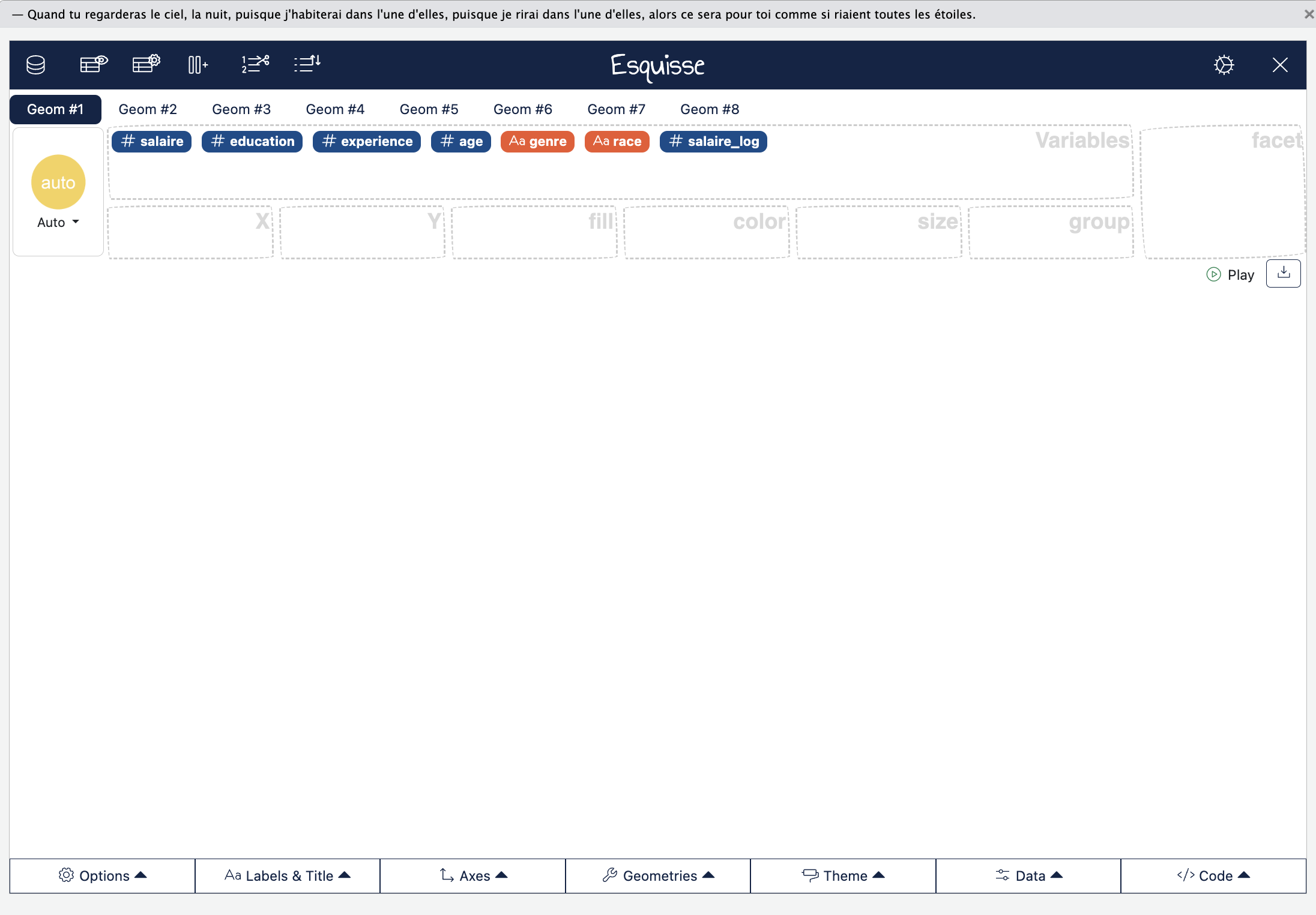Image resolution: width=1316 pixels, height=915 pixels.
Task: Click the download plot icon button
Action: click(x=1284, y=273)
